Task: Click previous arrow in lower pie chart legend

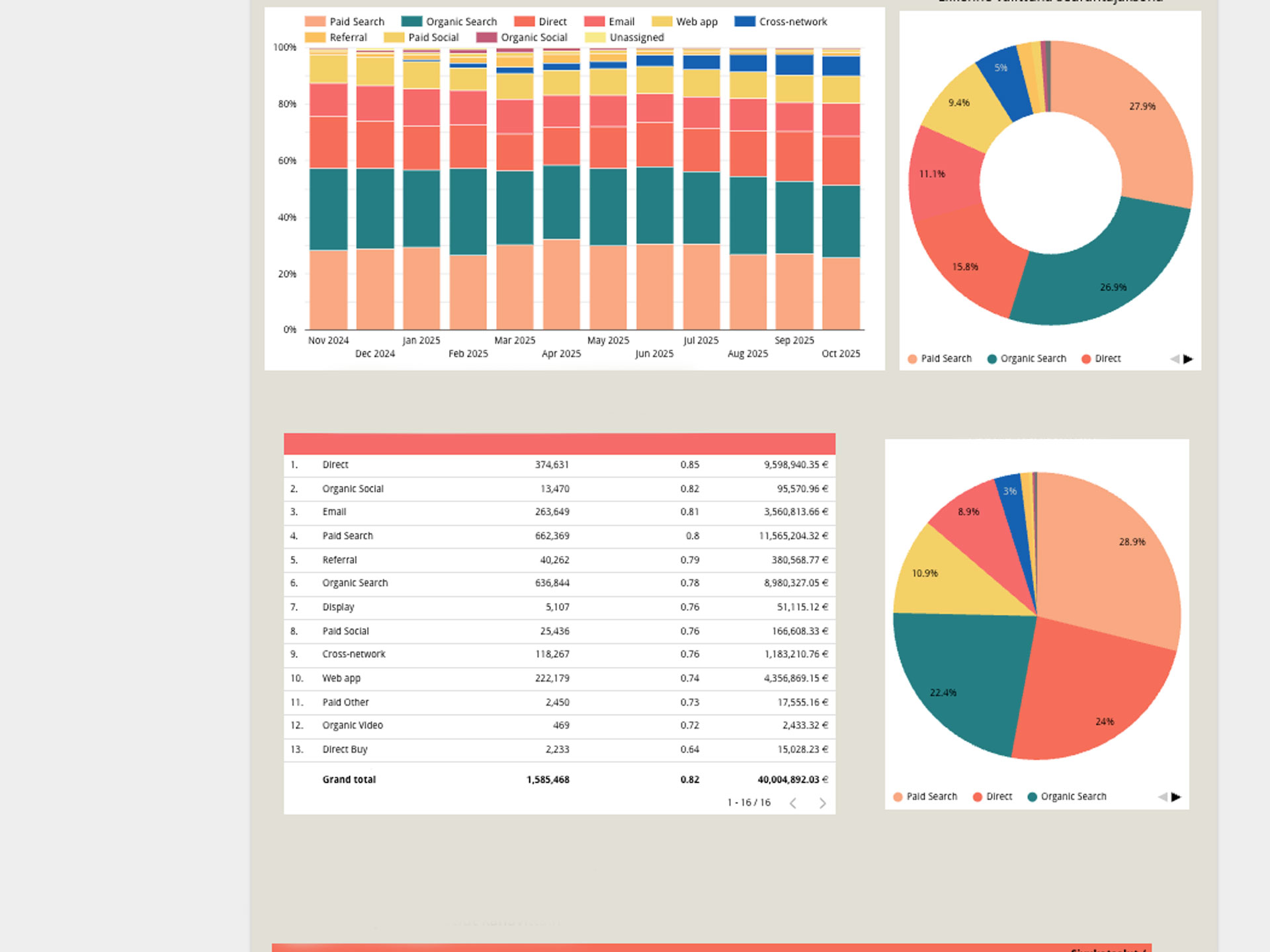Action: click(1162, 797)
